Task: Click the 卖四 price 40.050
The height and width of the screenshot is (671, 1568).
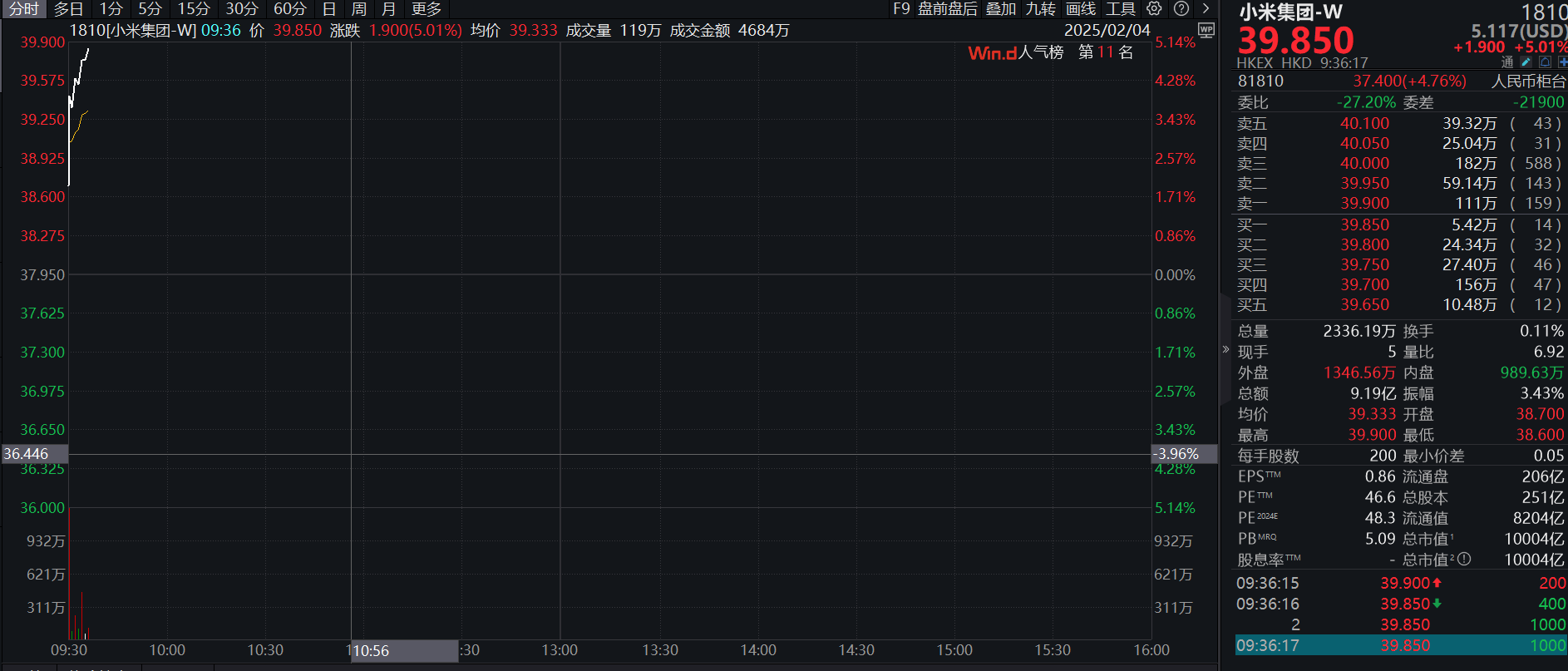Action: tap(1364, 143)
